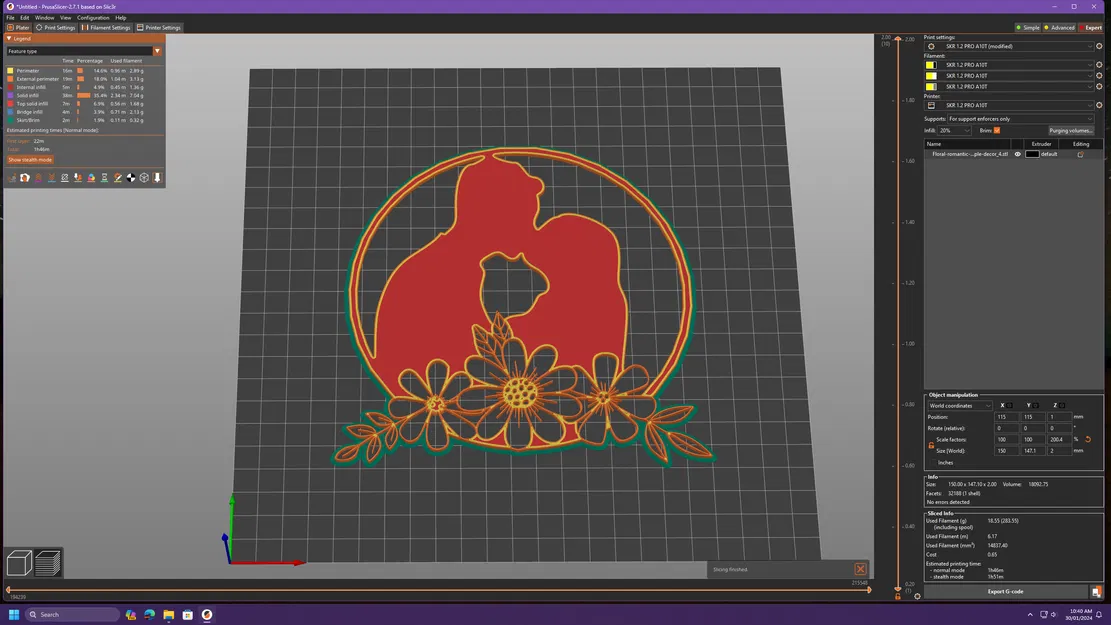Screen dimensions: 1111x625
Task: Collapse the Legend panel
Action: (x=9, y=38)
